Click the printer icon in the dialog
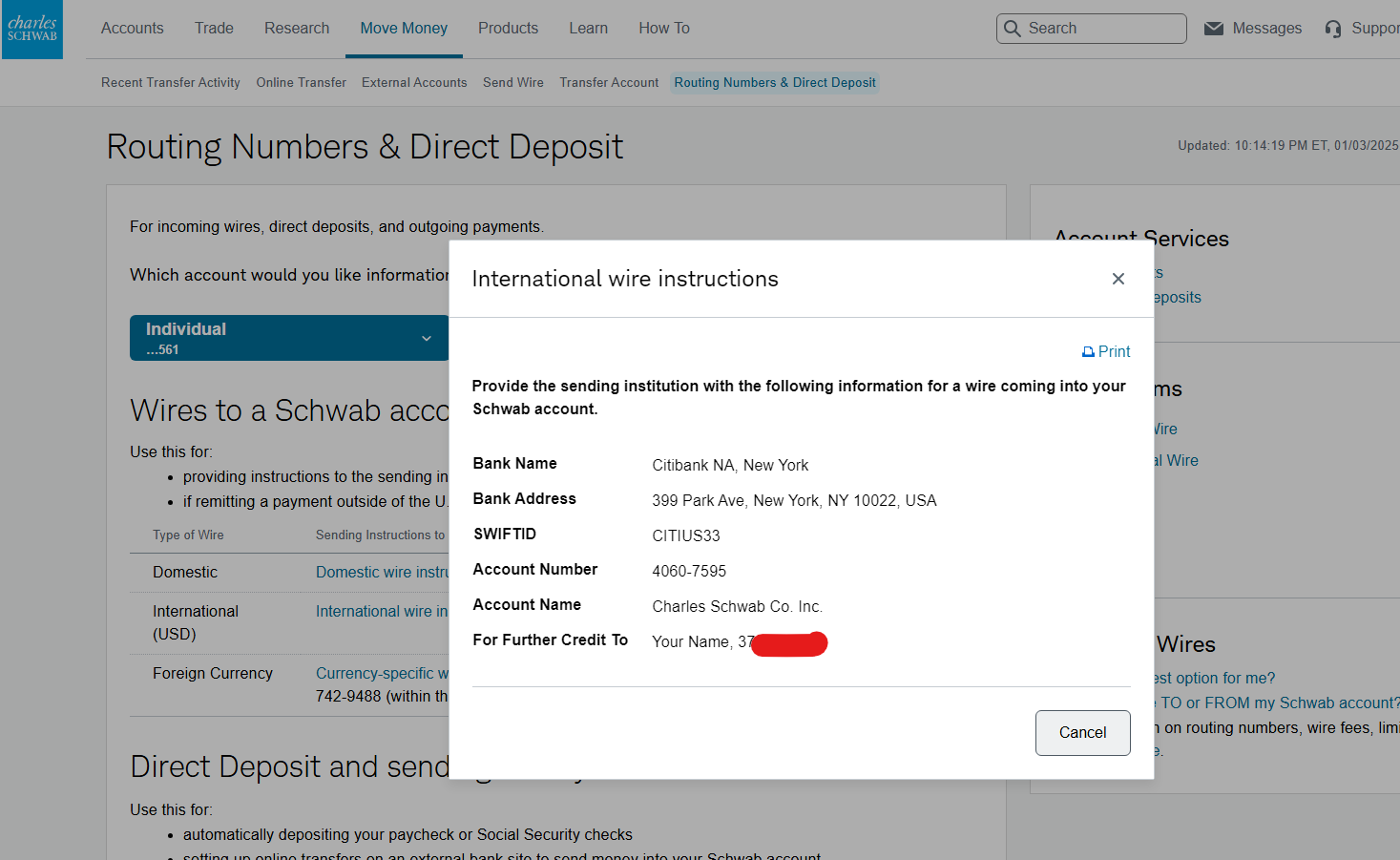Viewport: 1400px width, 860px height. point(1088,352)
